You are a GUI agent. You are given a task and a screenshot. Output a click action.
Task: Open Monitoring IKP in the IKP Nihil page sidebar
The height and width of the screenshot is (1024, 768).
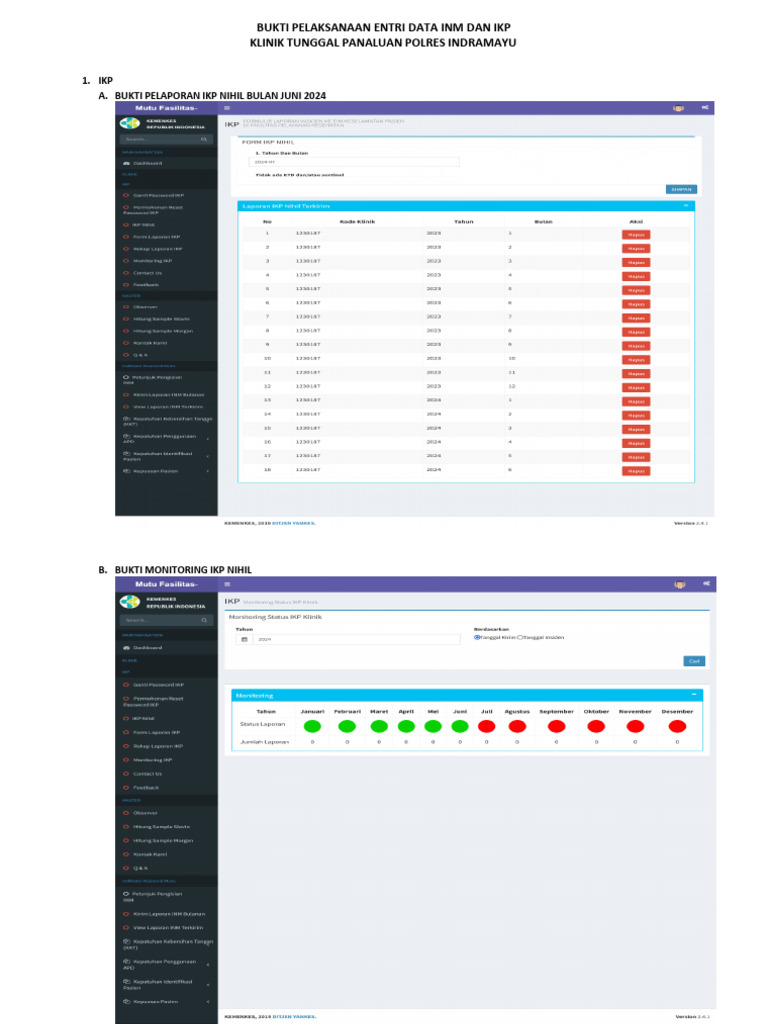click(x=152, y=261)
